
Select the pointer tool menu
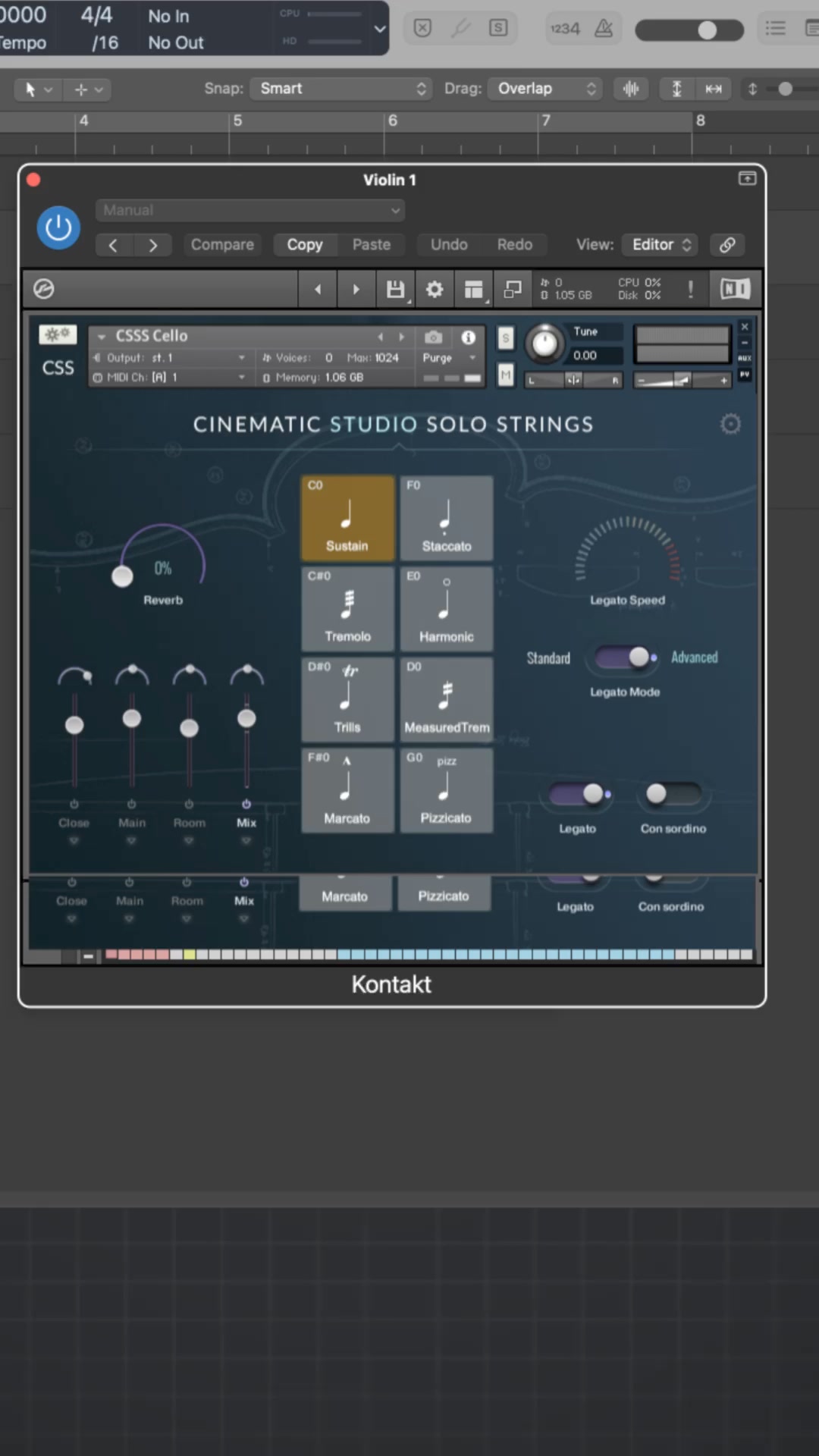tap(38, 89)
